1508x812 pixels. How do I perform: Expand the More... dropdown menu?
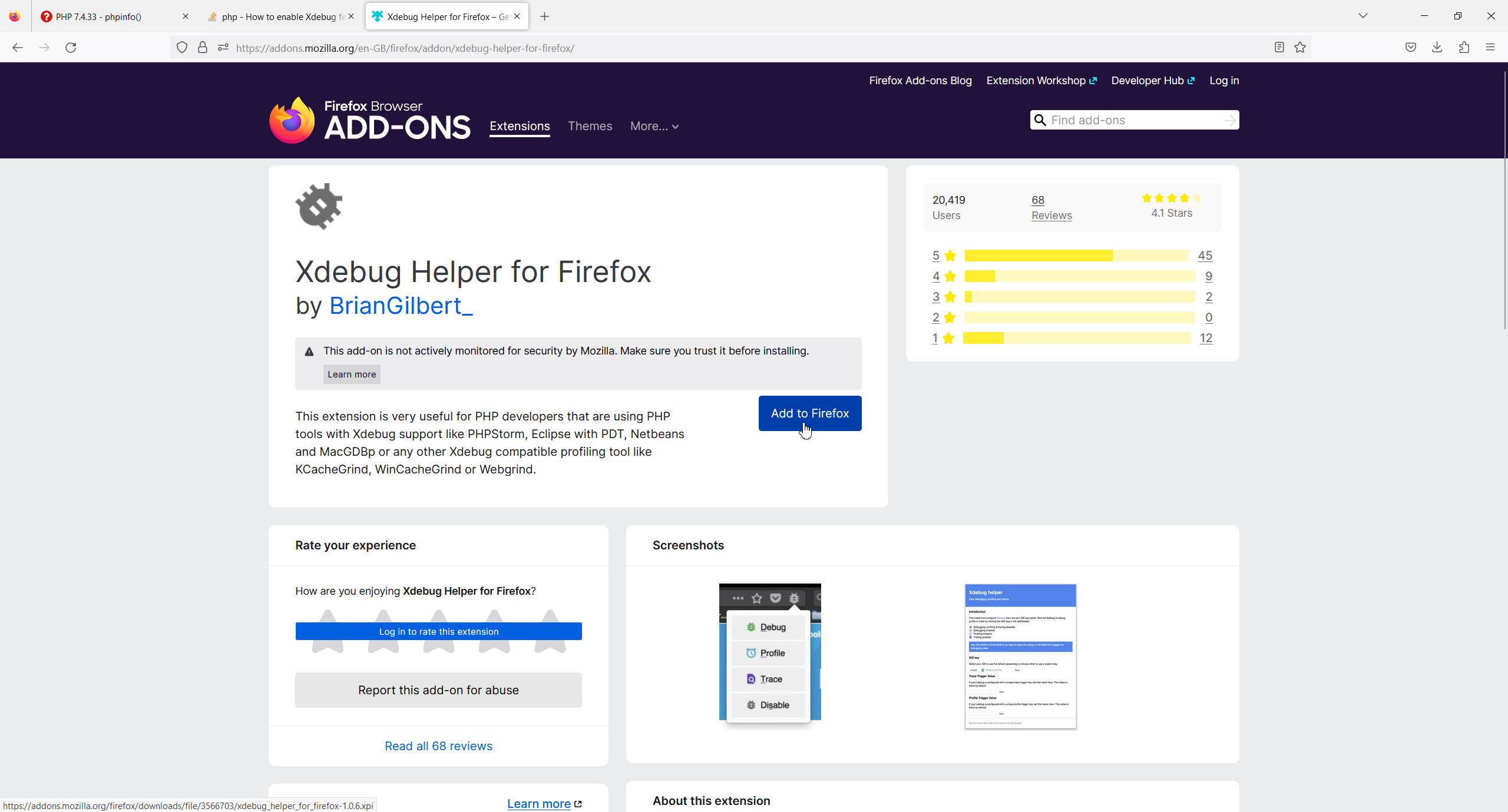coord(654,126)
